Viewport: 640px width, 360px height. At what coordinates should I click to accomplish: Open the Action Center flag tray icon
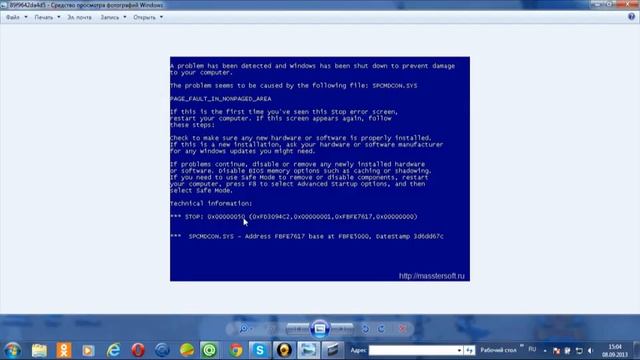point(556,351)
